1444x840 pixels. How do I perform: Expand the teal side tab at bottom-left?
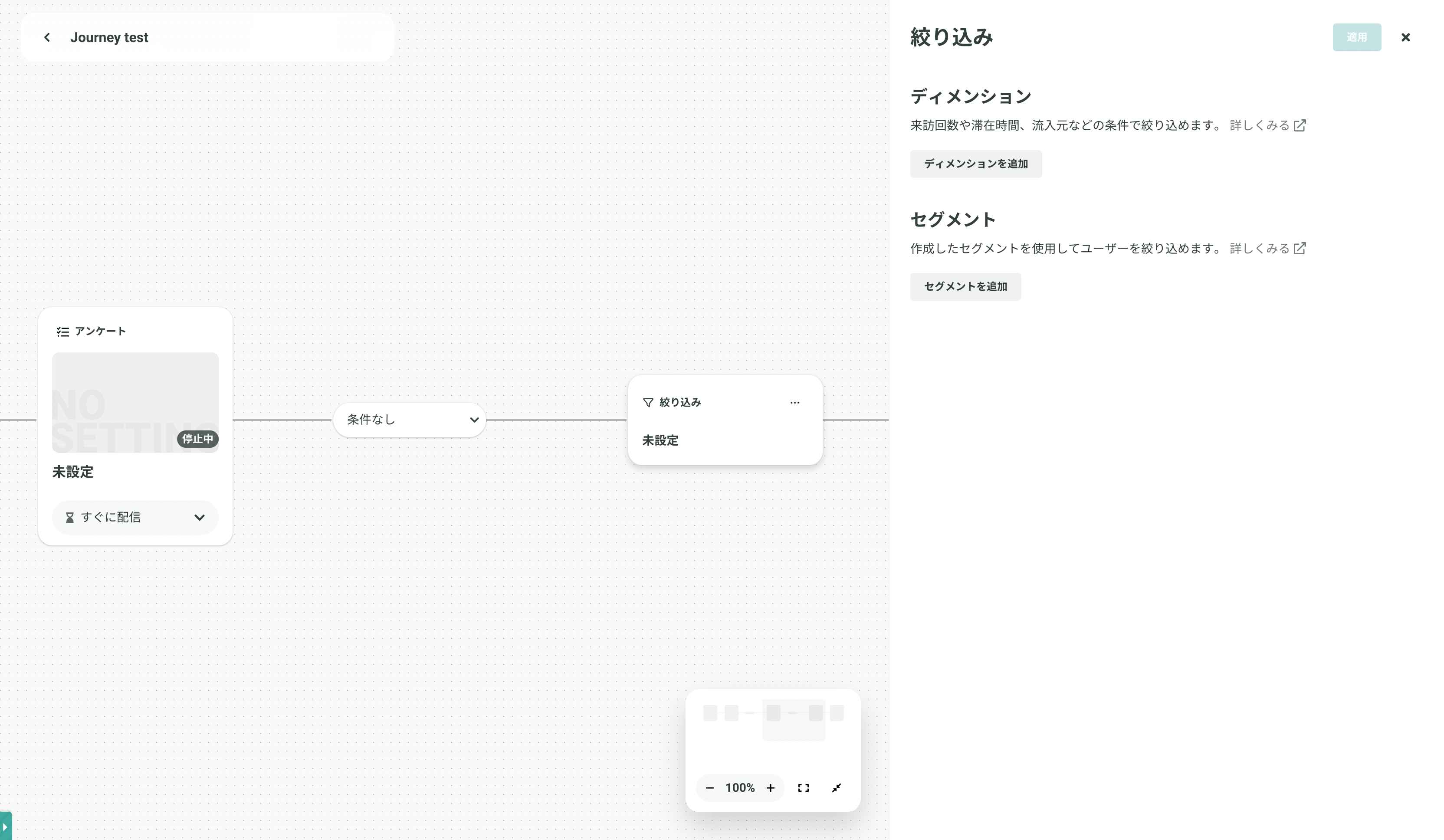click(6, 826)
